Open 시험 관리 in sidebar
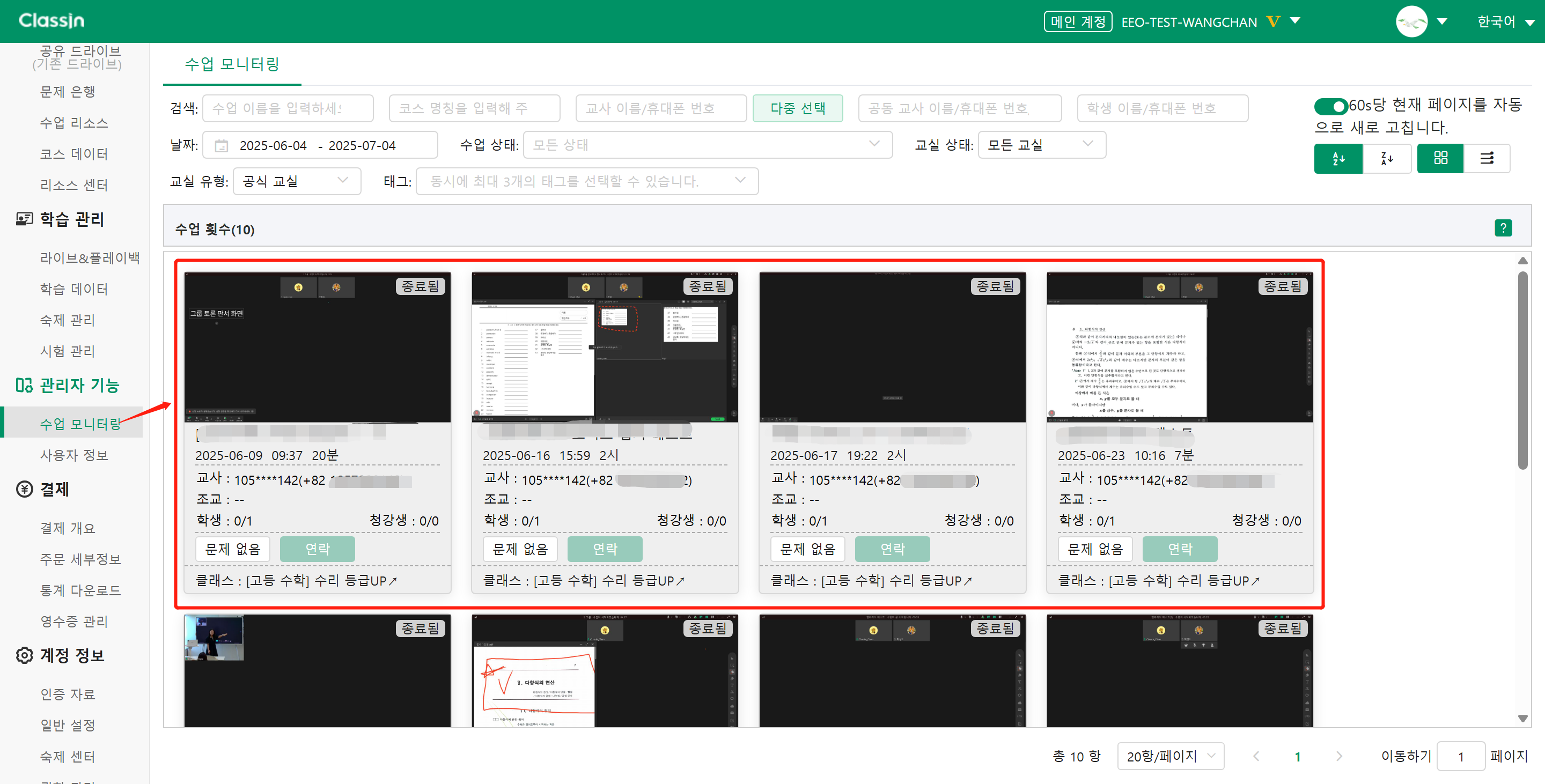Screen dimensions: 1545x784 click(67, 351)
